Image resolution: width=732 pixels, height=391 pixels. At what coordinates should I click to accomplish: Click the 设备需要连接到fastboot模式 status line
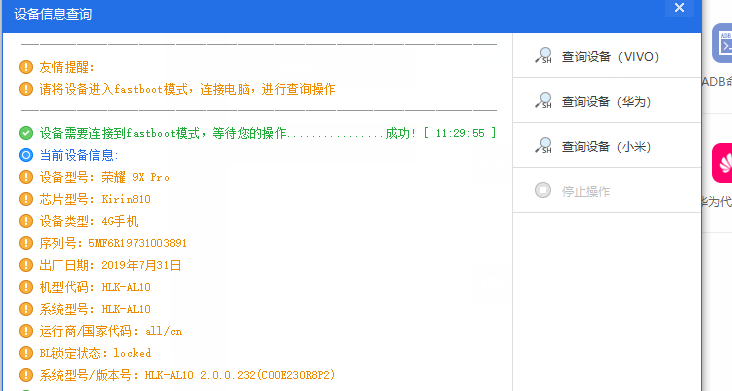tap(268, 133)
